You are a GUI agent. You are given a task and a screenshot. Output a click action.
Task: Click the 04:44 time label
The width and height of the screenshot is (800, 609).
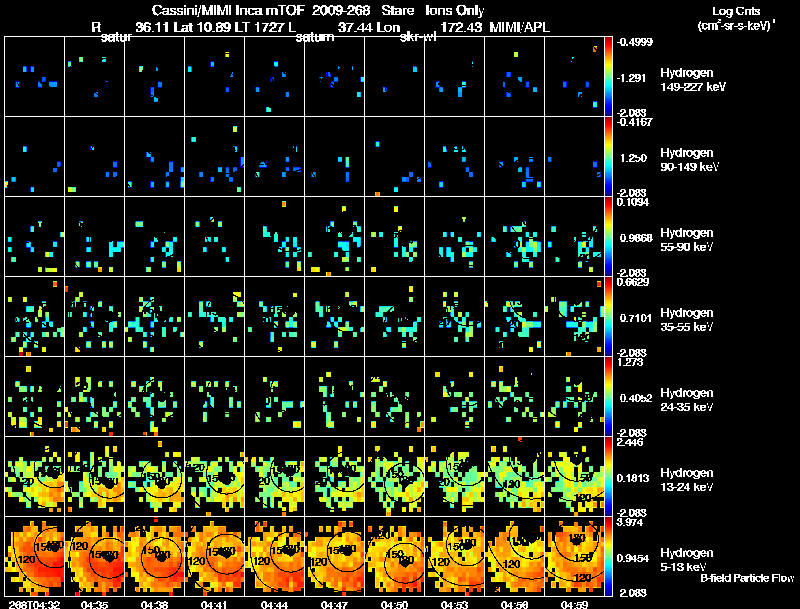click(274, 605)
